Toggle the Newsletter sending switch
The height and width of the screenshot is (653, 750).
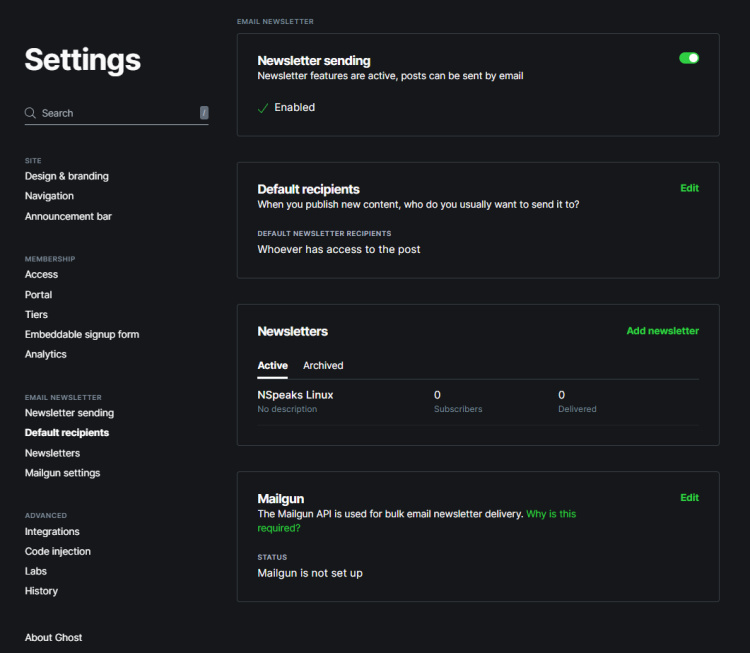(x=688, y=58)
